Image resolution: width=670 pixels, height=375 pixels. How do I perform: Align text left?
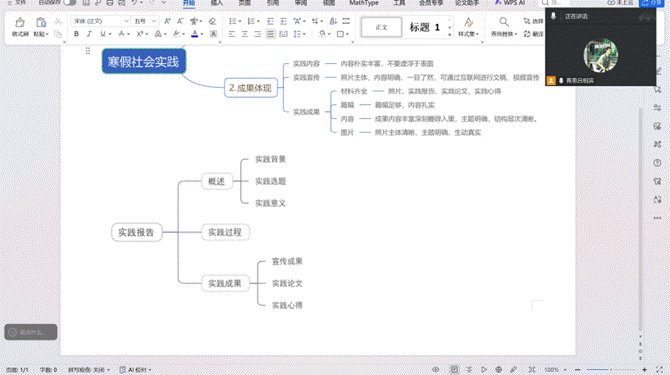[x=232, y=34]
